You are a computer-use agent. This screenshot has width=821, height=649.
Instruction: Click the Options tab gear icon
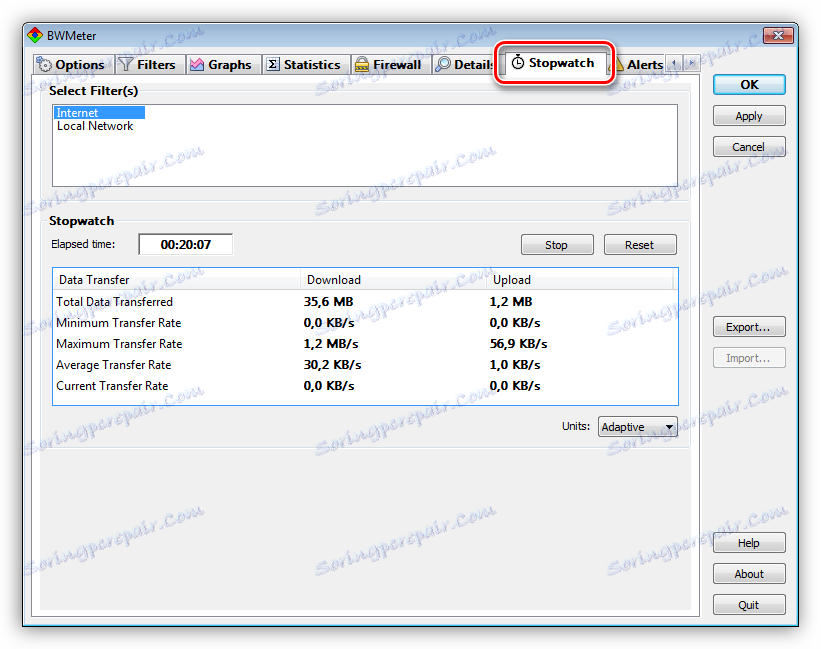[x=45, y=64]
